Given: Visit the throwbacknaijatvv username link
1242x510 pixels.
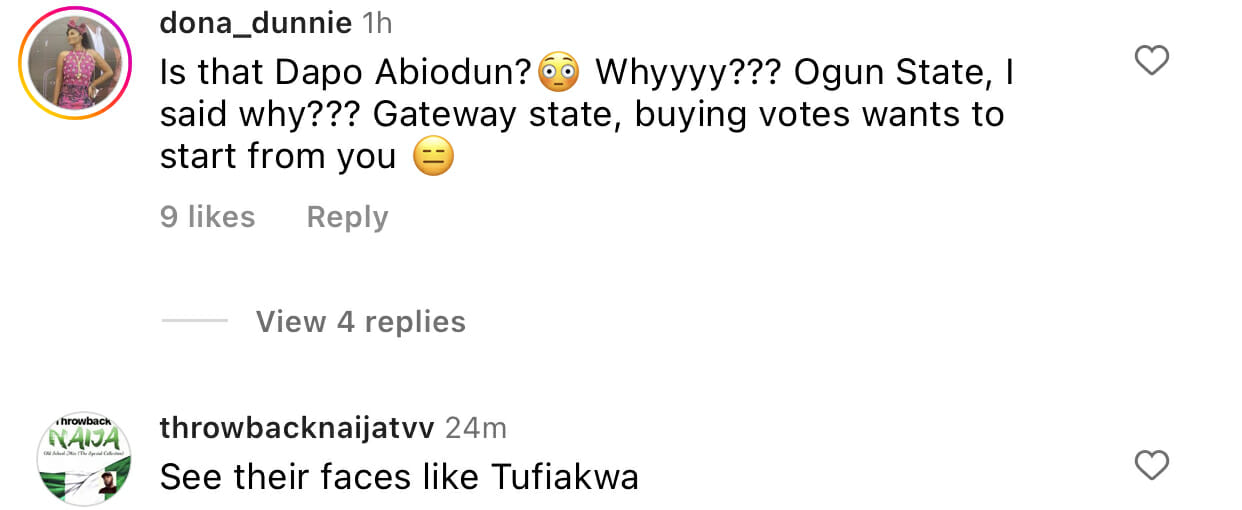Looking at the screenshot, I should (297, 428).
